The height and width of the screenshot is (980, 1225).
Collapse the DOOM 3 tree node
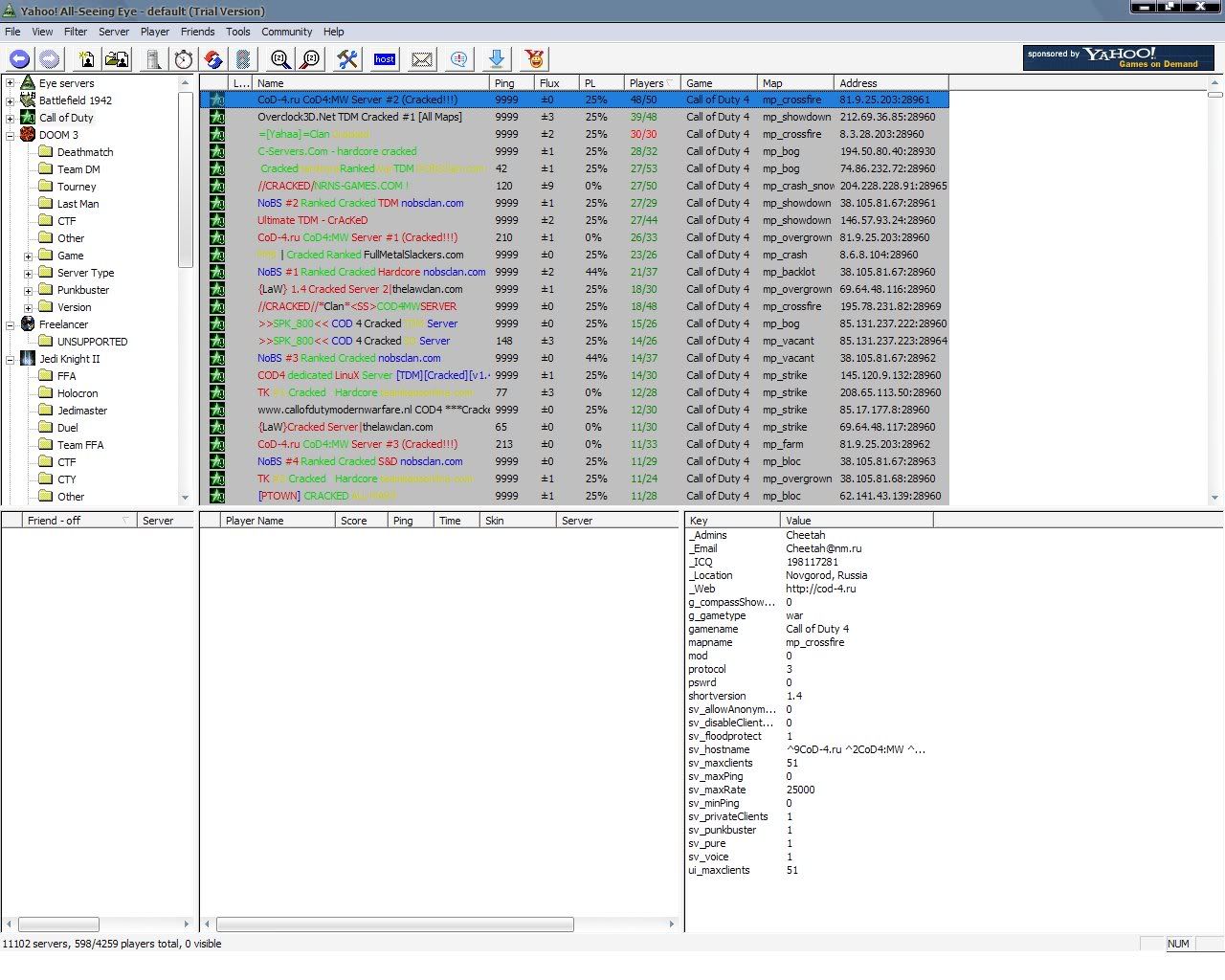point(10,135)
